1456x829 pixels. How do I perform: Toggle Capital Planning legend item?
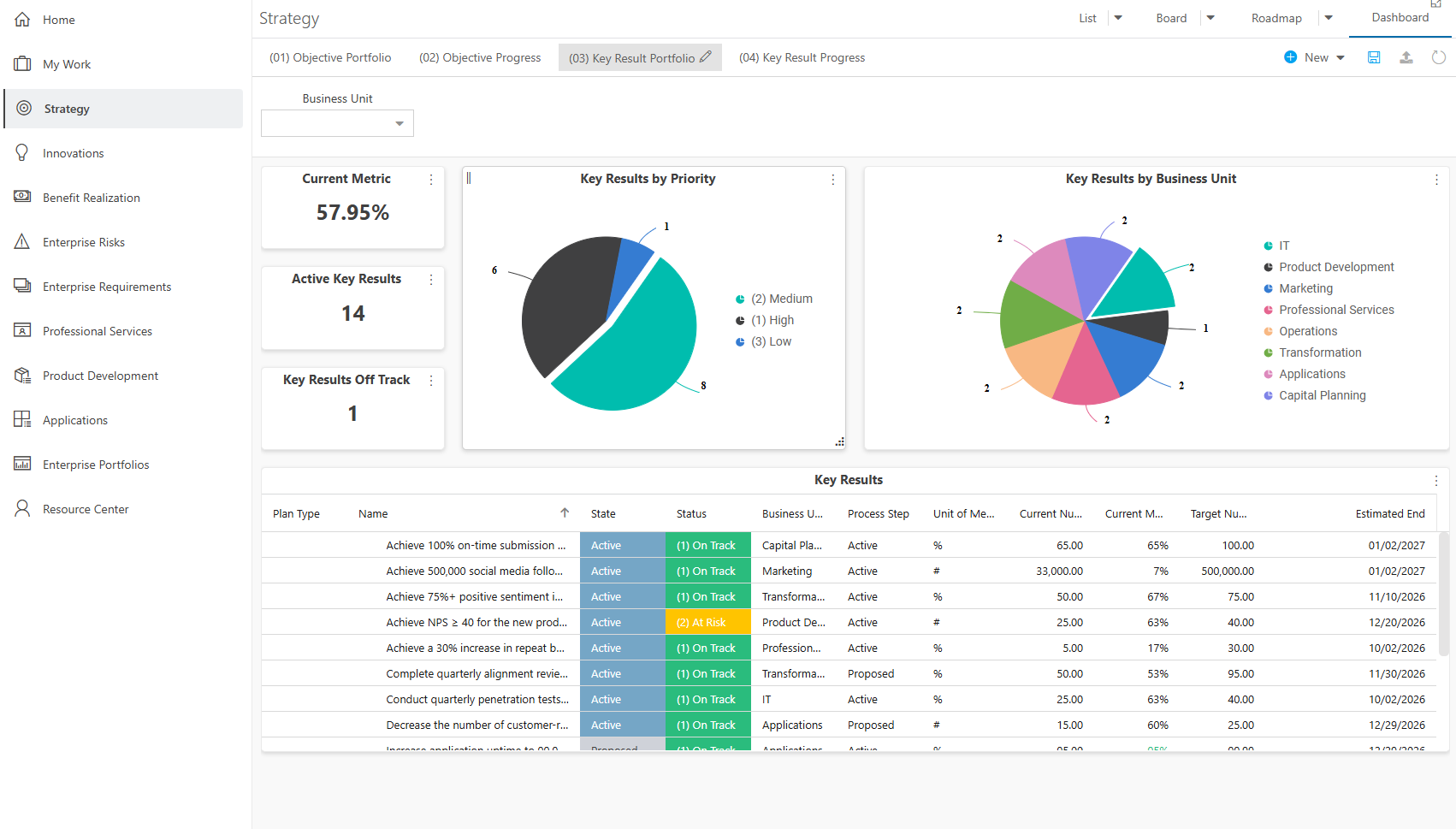coord(1315,395)
